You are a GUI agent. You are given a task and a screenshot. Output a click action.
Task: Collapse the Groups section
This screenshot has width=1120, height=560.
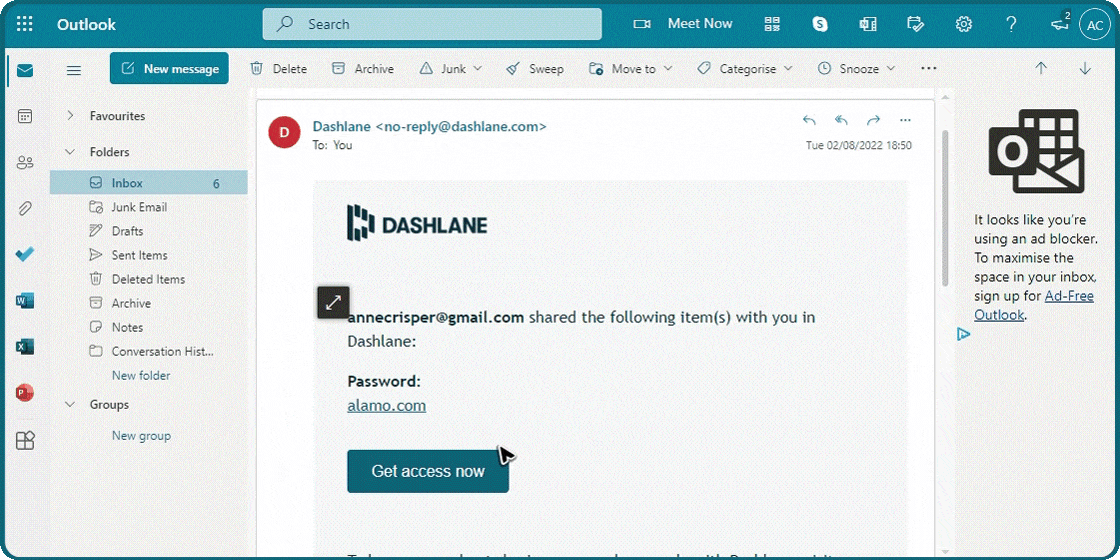(70, 404)
